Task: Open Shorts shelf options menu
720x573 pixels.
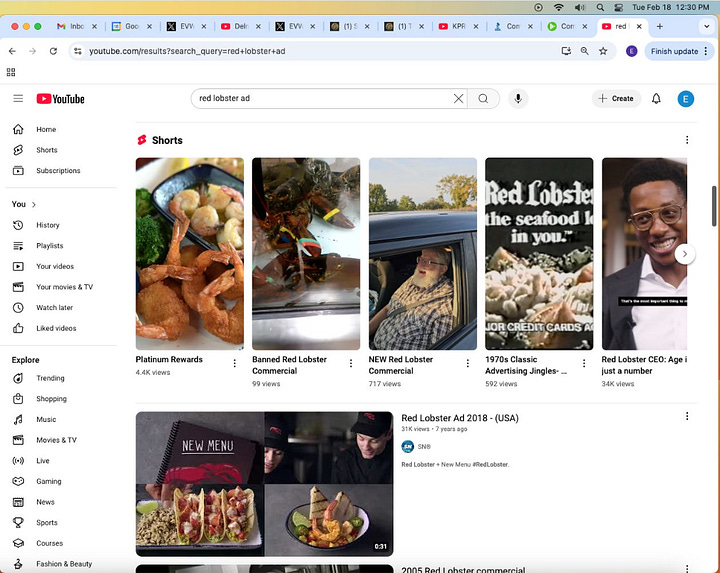Action: point(687,140)
